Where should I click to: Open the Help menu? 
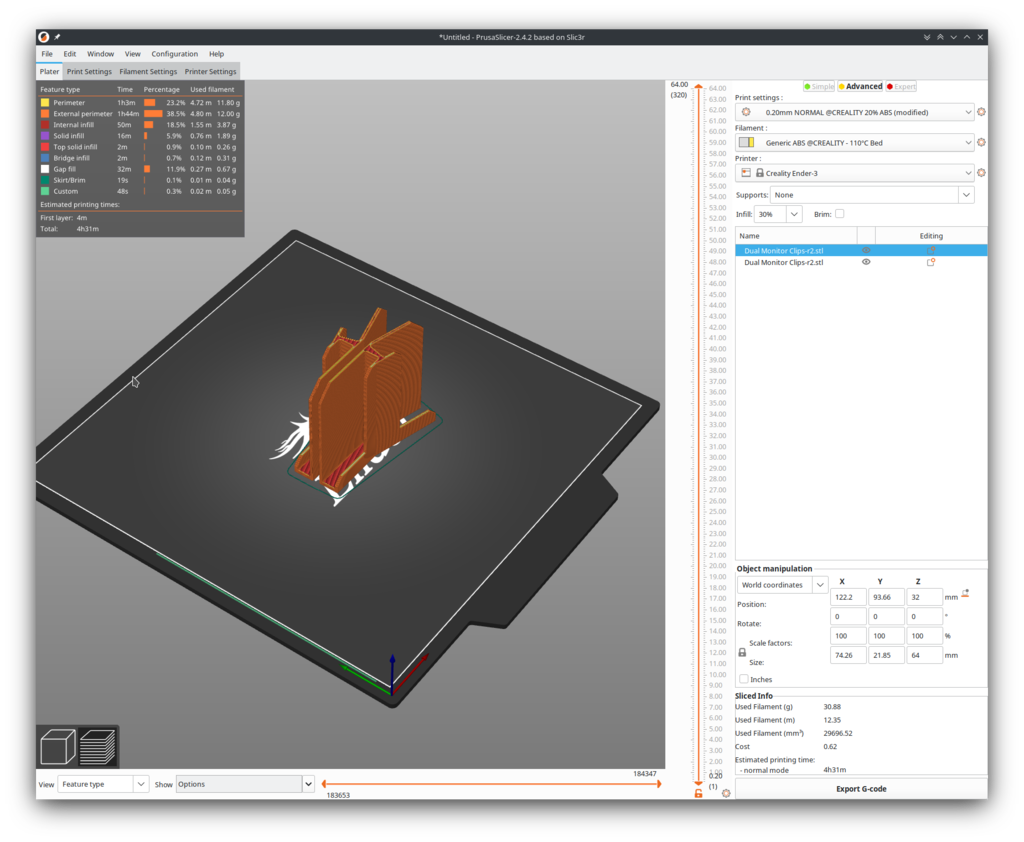click(x=216, y=54)
